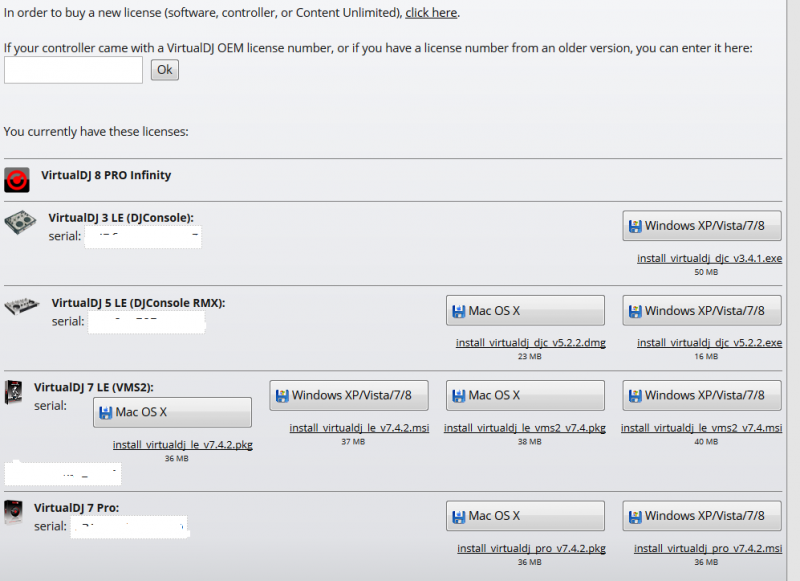
Task: Open install_virtualdj_pro_v7.4.2.msi link
Action: pos(708,548)
